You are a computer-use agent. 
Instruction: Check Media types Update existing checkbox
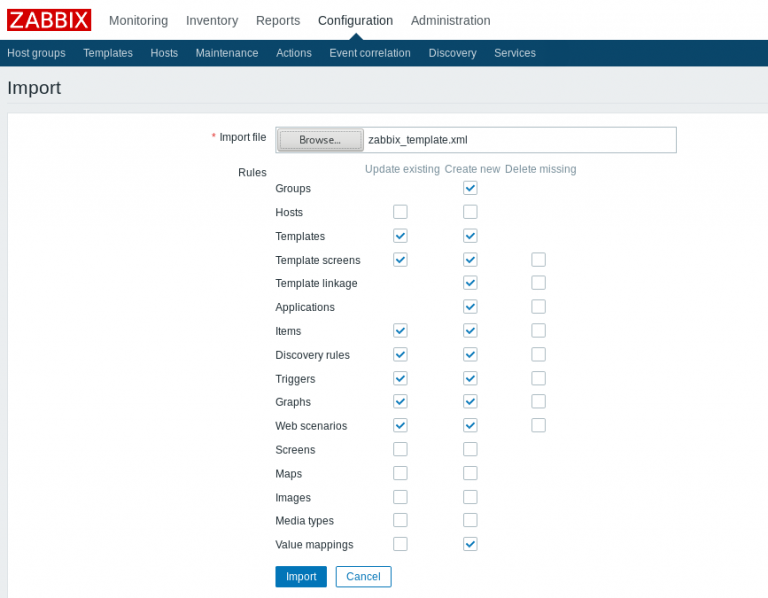[400, 520]
